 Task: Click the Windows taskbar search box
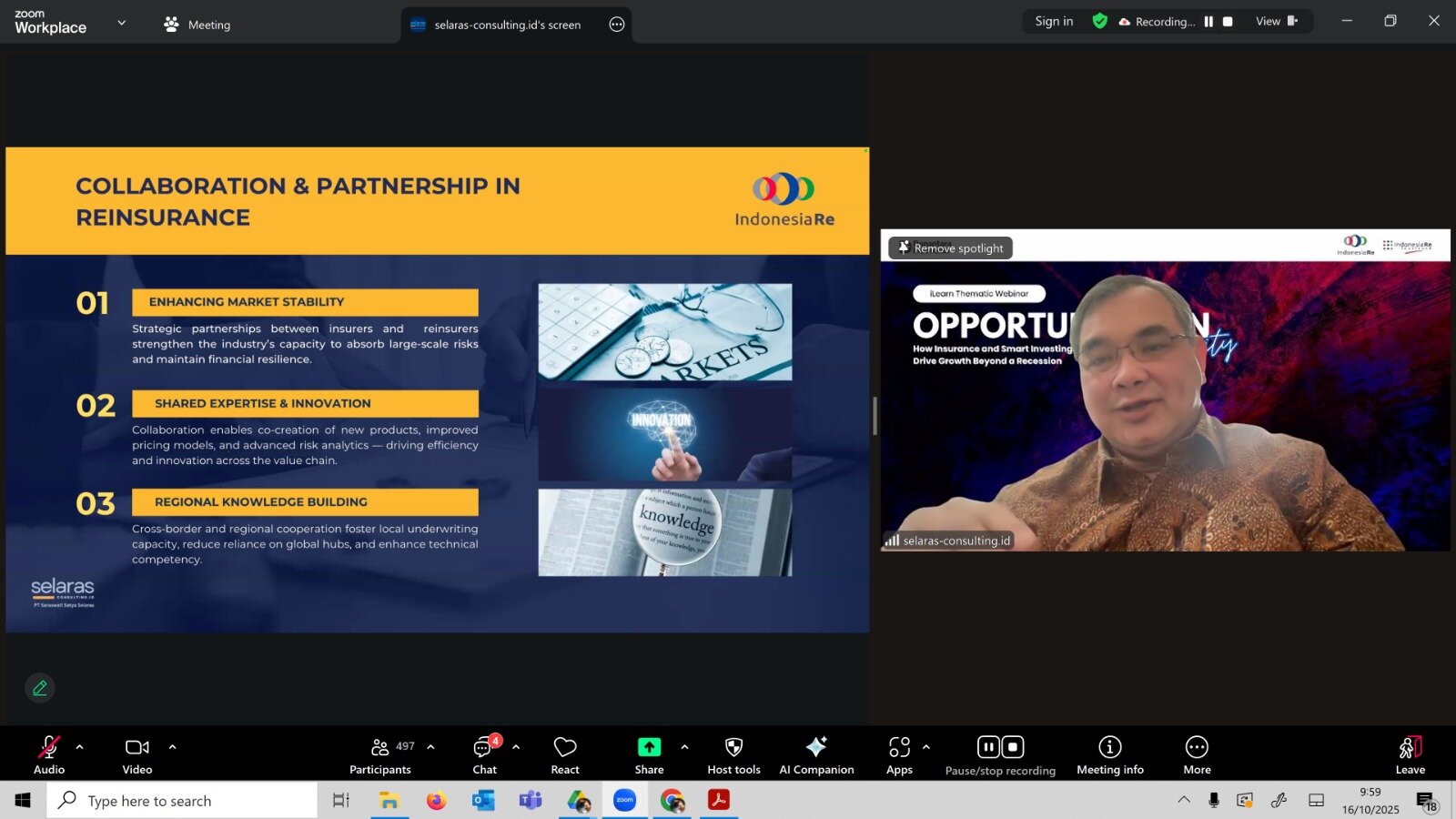pyautogui.click(x=182, y=801)
